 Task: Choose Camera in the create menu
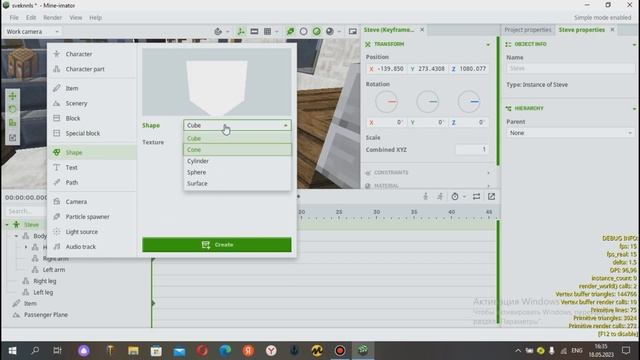(92, 202)
